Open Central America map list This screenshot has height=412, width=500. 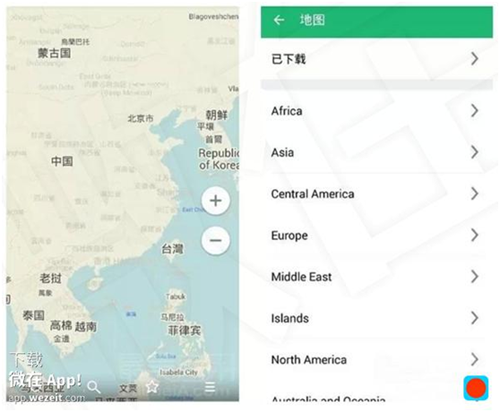(377, 194)
